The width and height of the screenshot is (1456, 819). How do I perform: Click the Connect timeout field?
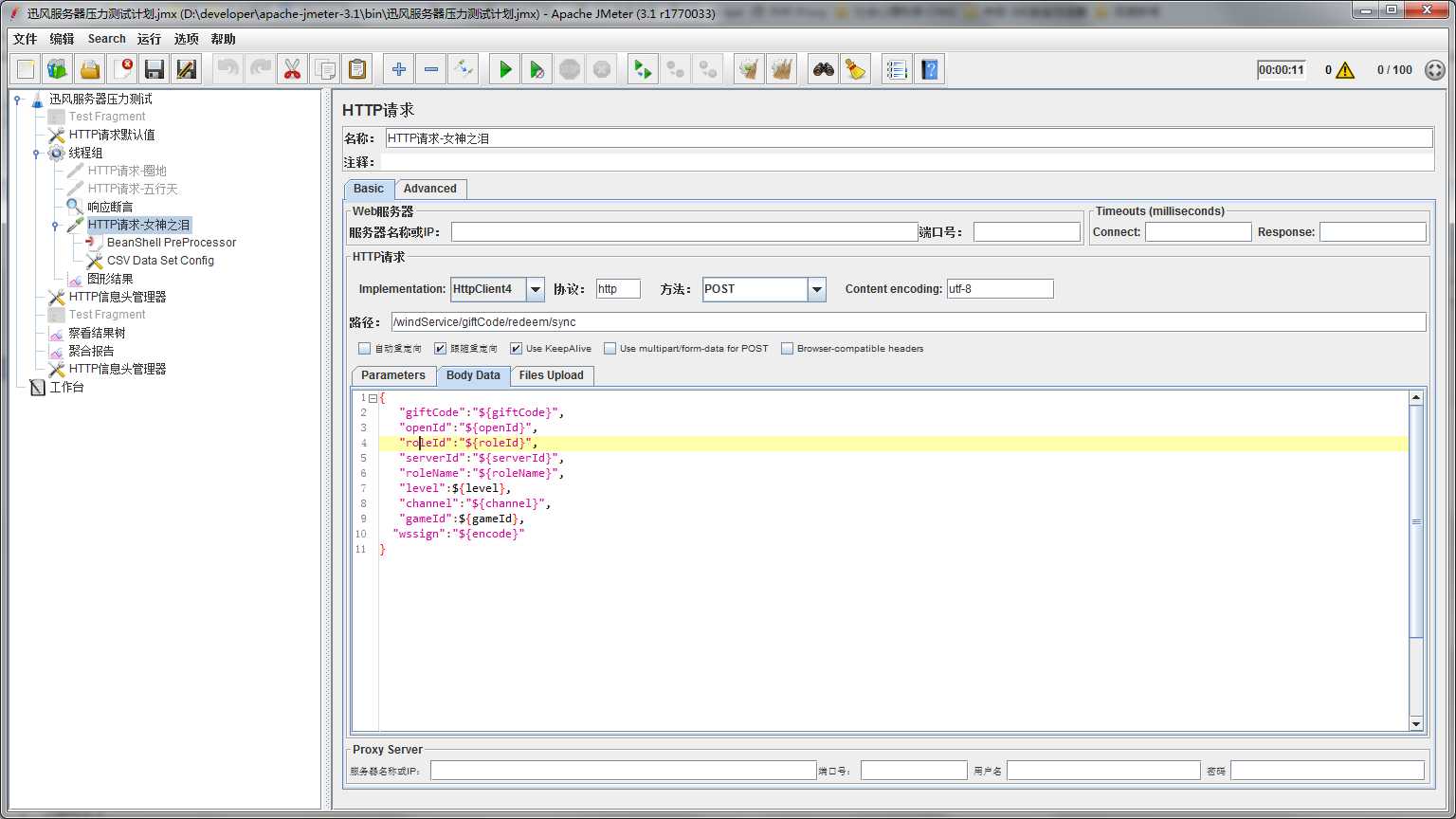pyautogui.click(x=1198, y=232)
